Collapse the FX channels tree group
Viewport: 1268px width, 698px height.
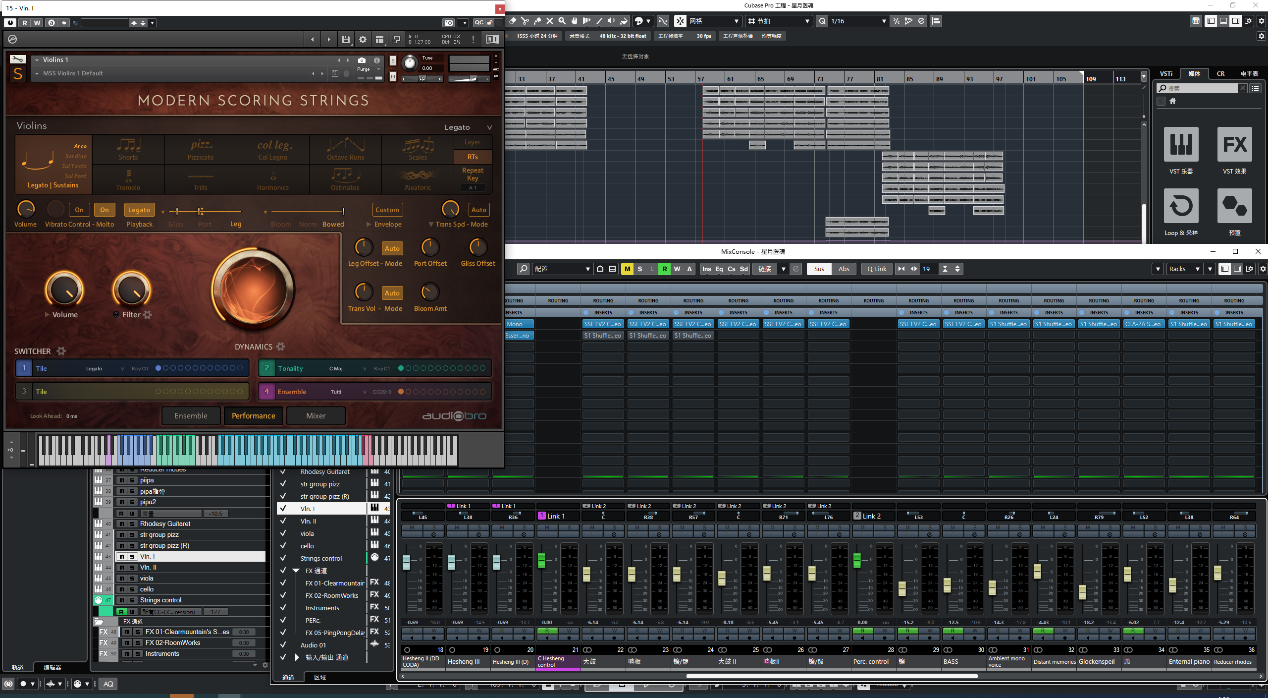[296, 570]
